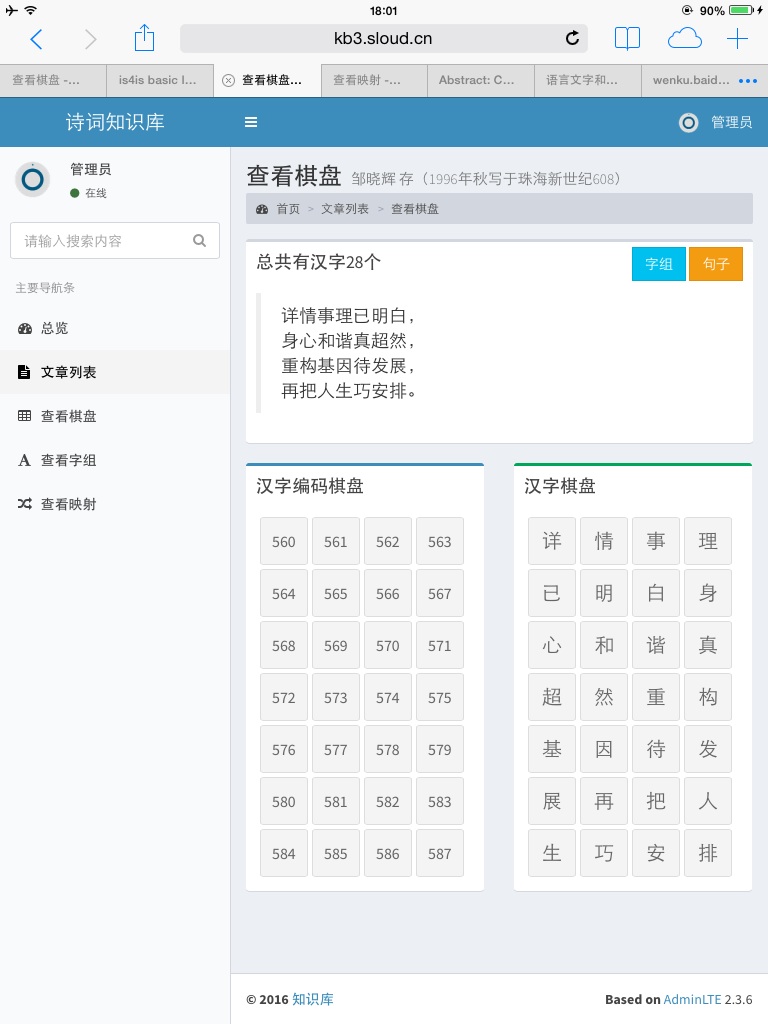This screenshot has height=1024, width=768.
Task: Toggle the sidebar hamburger menu
Action: click(x=251, y=122)
